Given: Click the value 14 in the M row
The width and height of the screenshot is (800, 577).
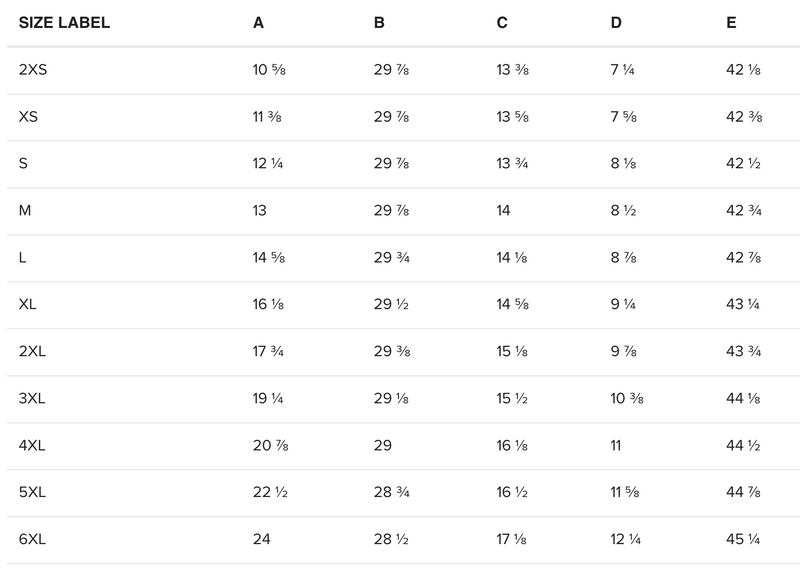Looking at the screenshot, I should (x=505, y=211).
